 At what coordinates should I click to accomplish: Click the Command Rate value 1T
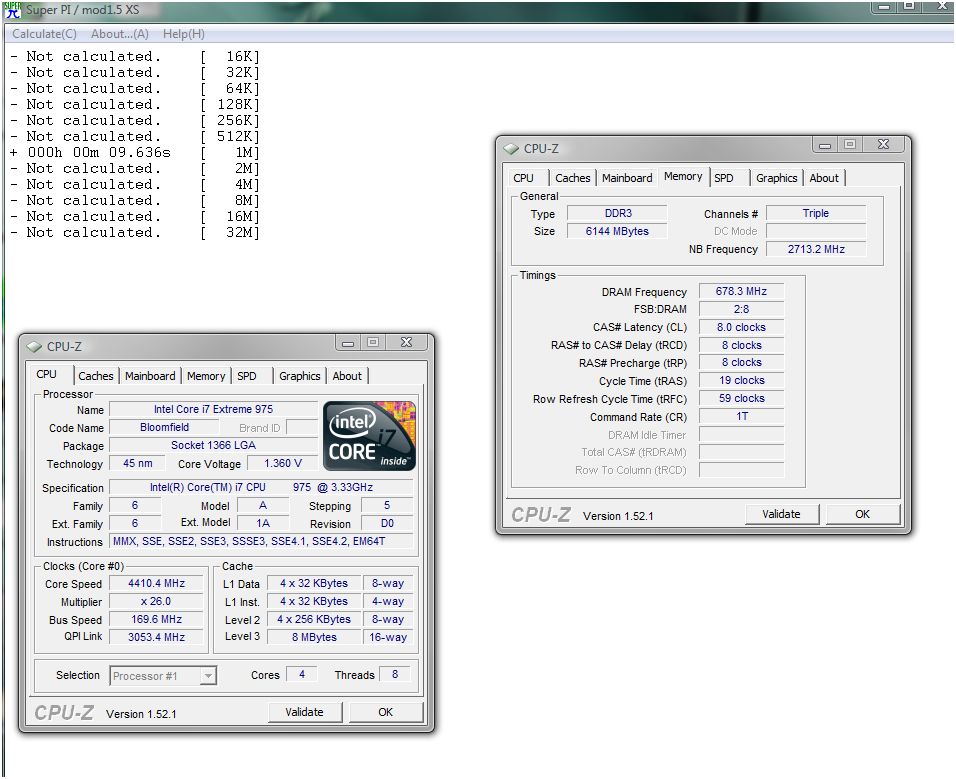pyautogui.click(x=741, y=416)
